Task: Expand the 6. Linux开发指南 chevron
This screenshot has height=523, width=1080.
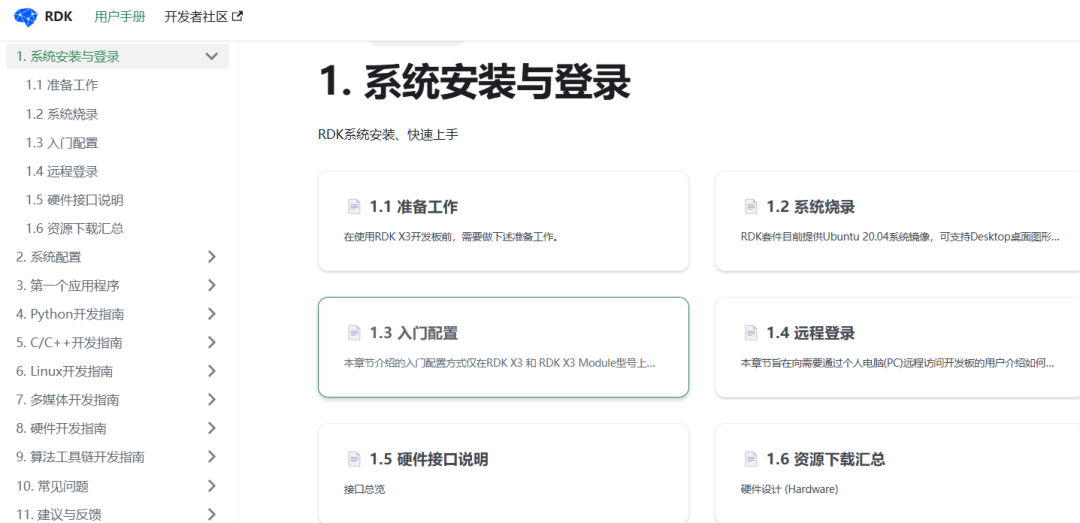Action: [x=211, y=371]
